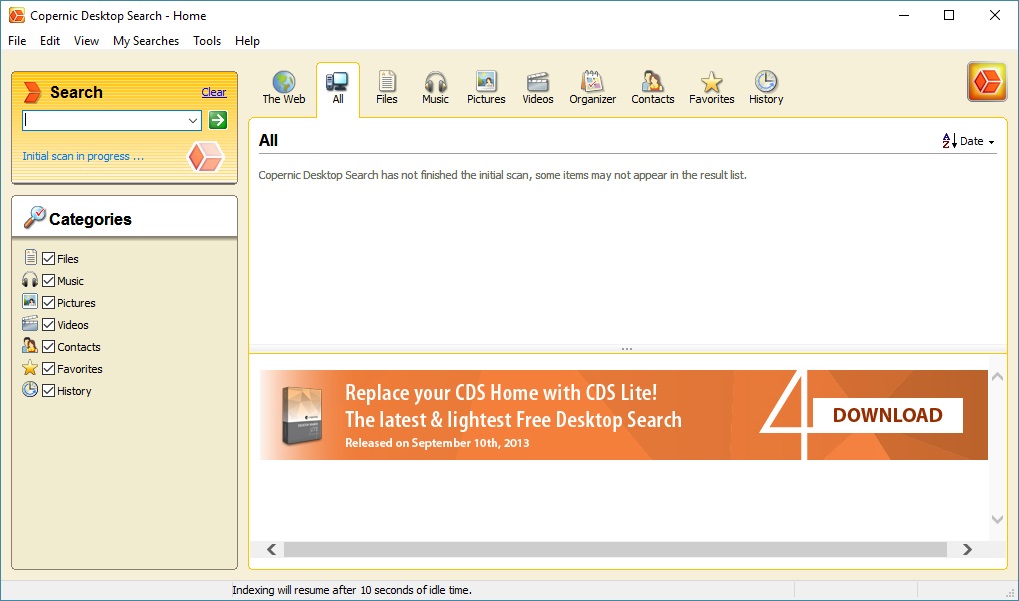
Task: Select the Music headphones icon in toolbar
Action: tap(435, 82)
